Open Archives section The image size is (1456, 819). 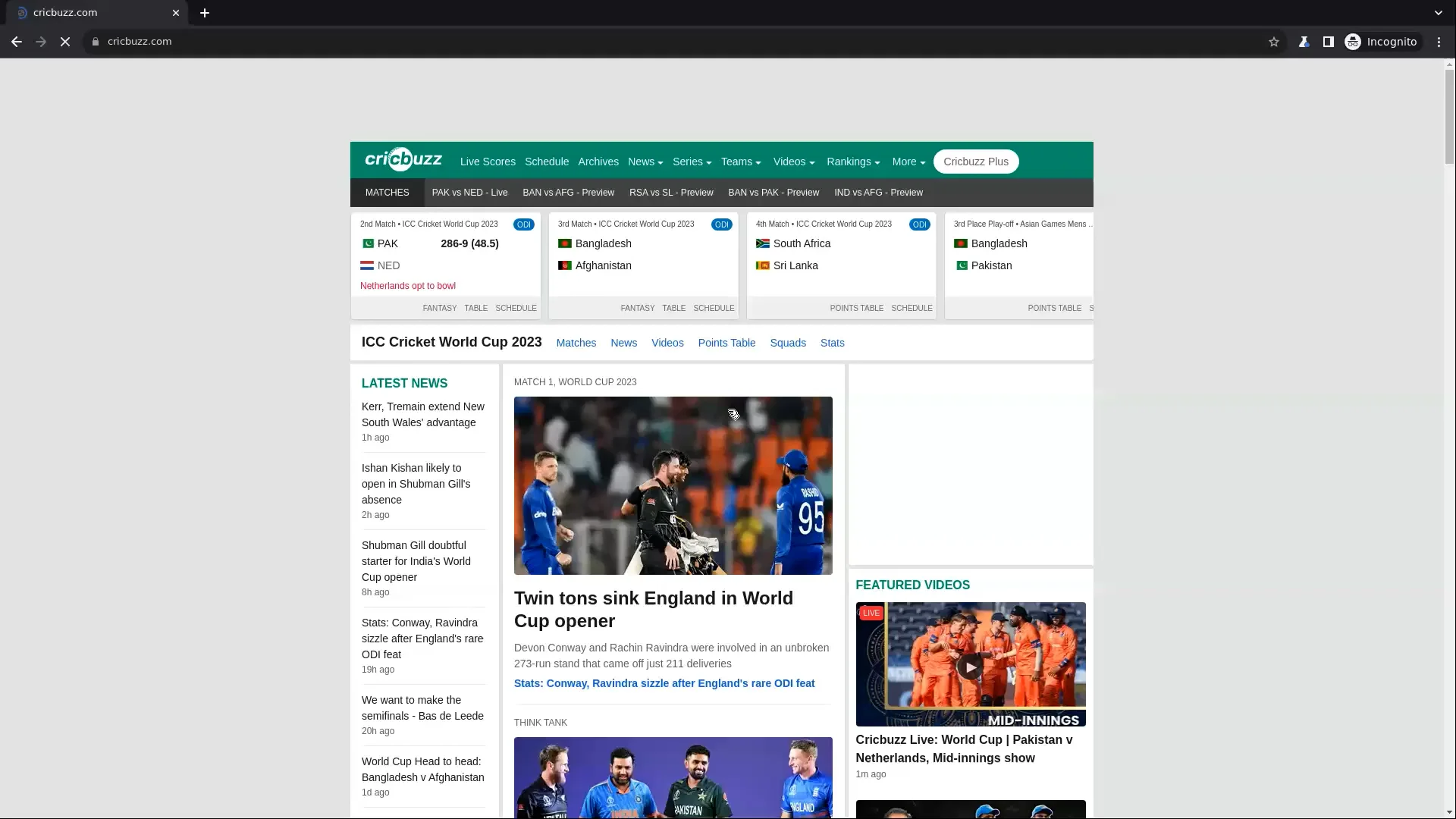(598, 161)
